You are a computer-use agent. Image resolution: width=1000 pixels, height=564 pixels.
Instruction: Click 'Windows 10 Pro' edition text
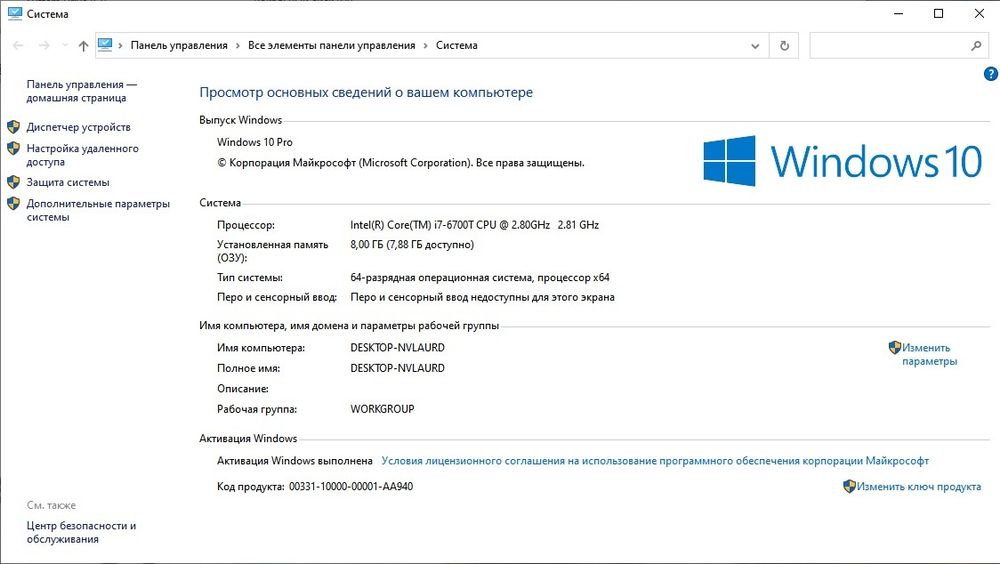click(254, 142)
